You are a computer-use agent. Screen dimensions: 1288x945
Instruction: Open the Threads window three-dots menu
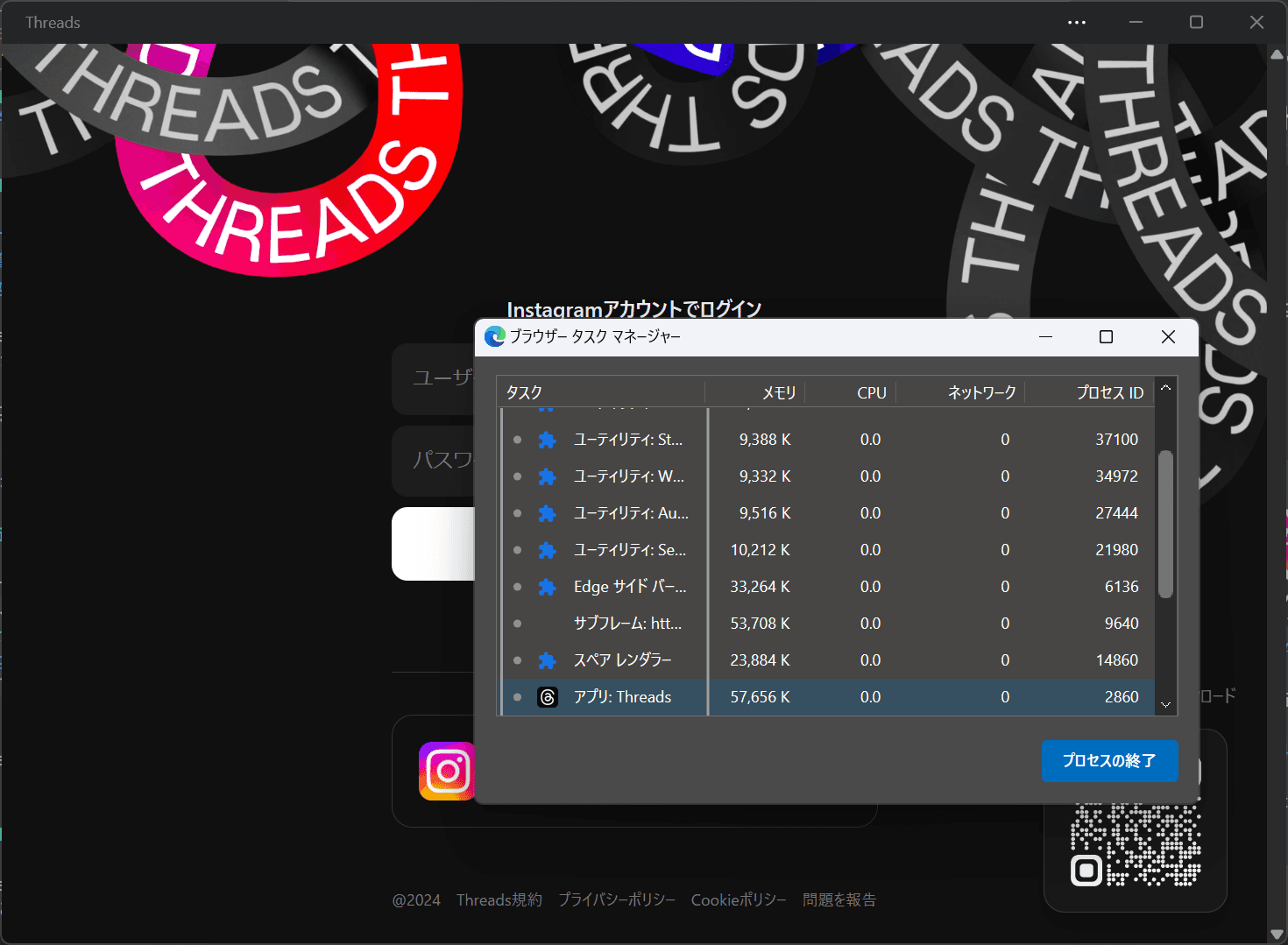pyautogui.click(x=1077, y=22)
